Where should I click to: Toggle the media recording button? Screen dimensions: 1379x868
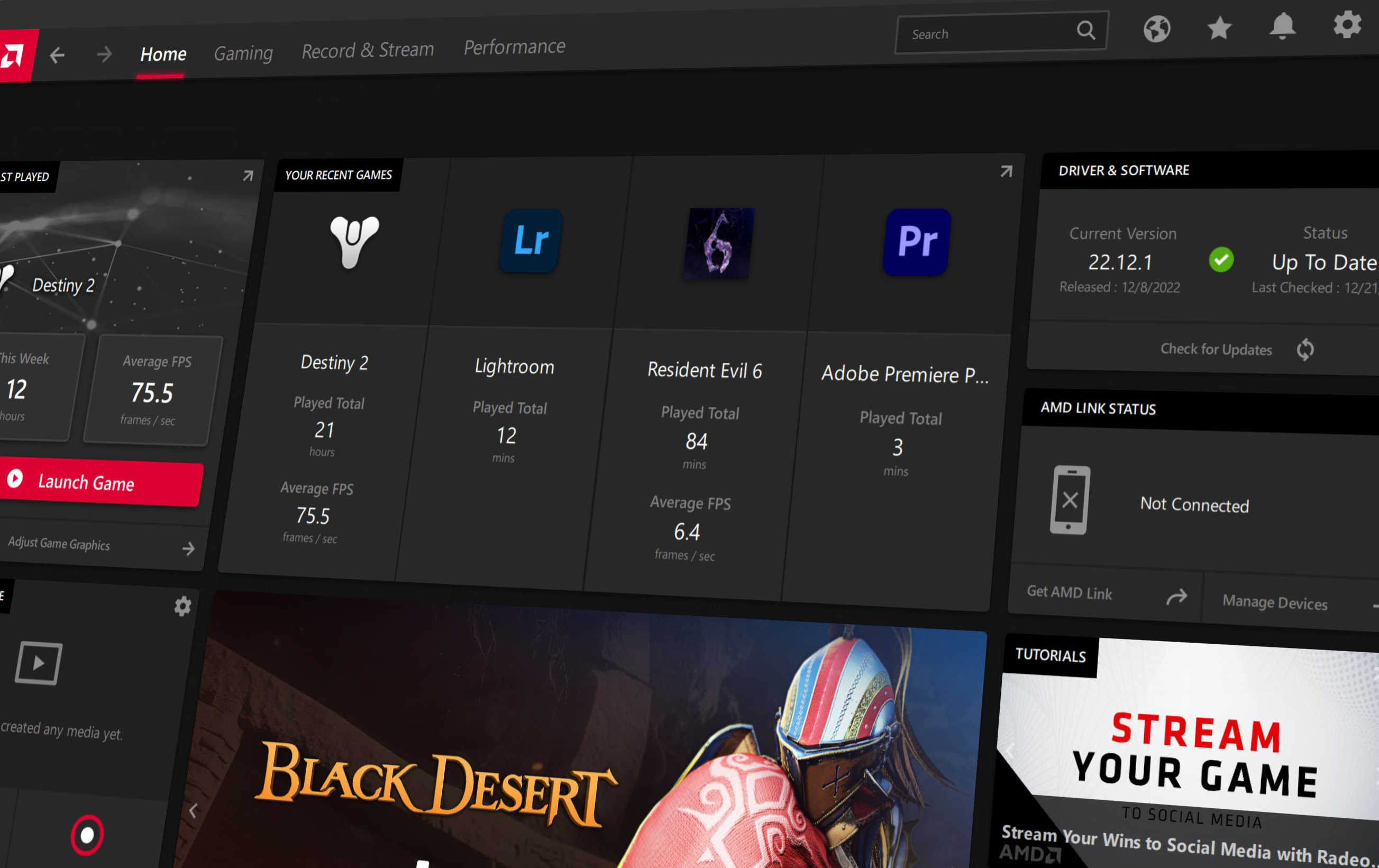tap(86, 833)
